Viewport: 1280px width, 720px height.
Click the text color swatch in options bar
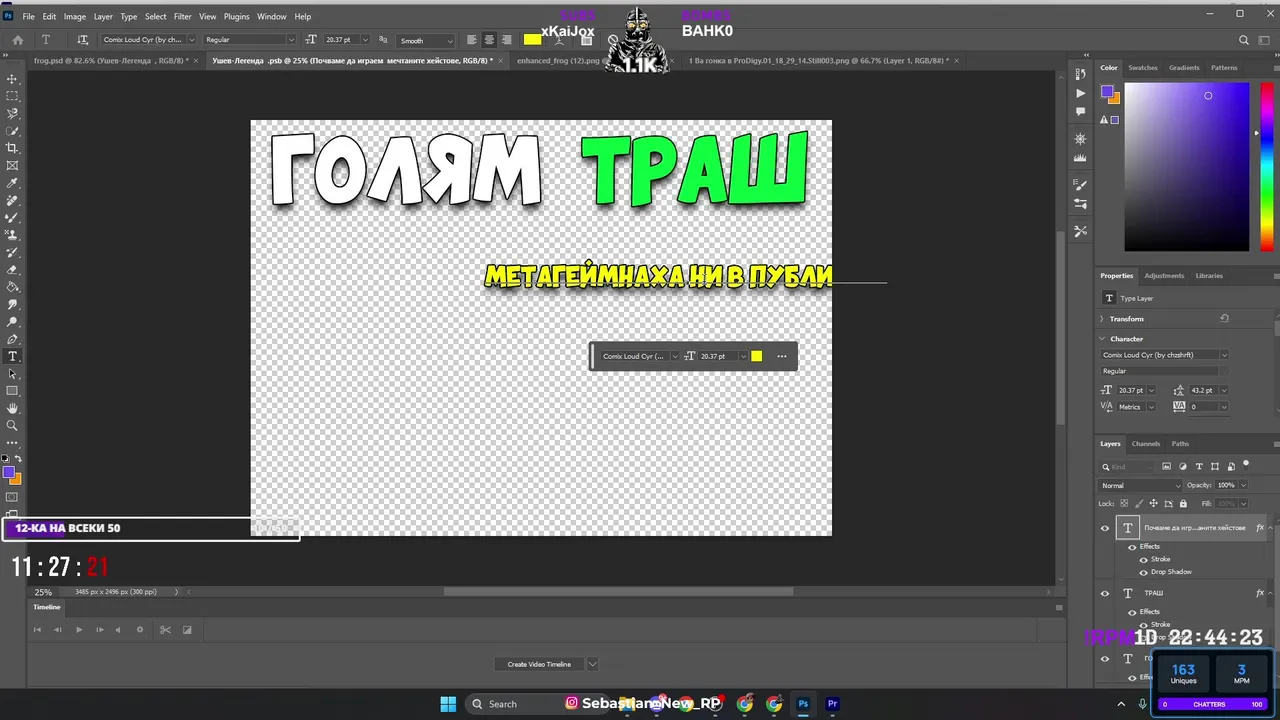tap(533, 40)
